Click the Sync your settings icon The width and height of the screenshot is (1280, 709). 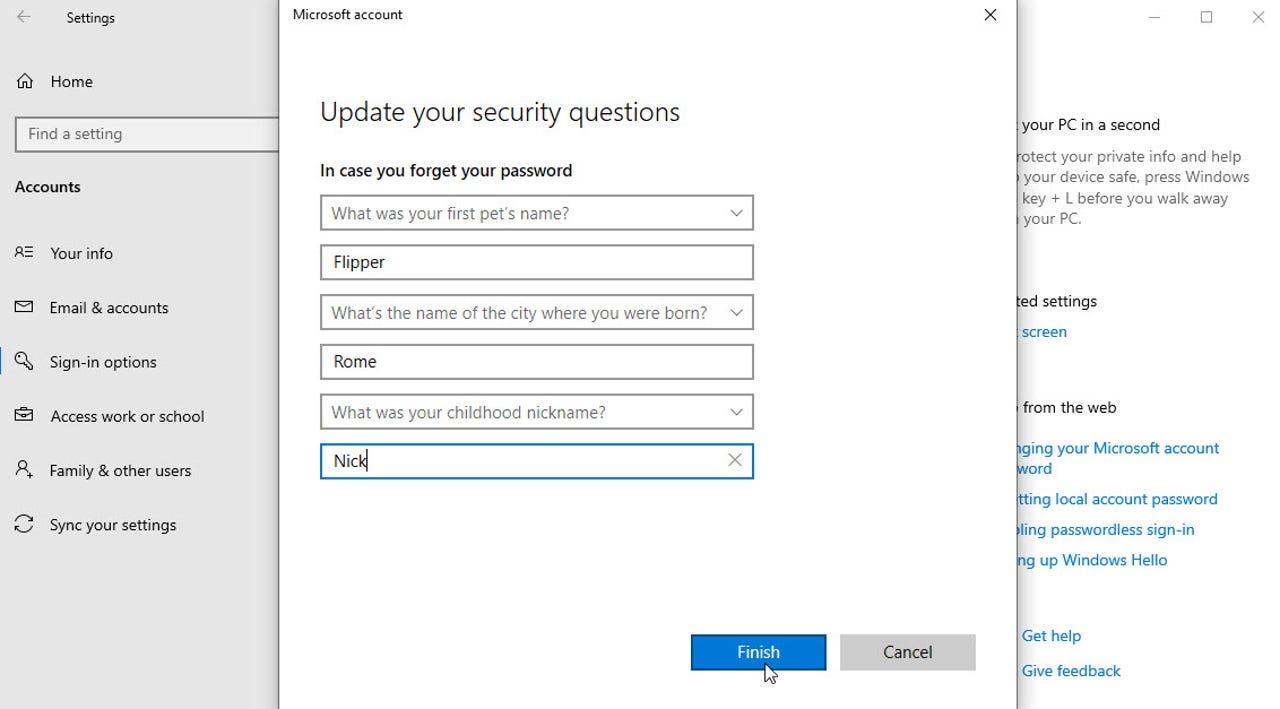click(25, 524)
